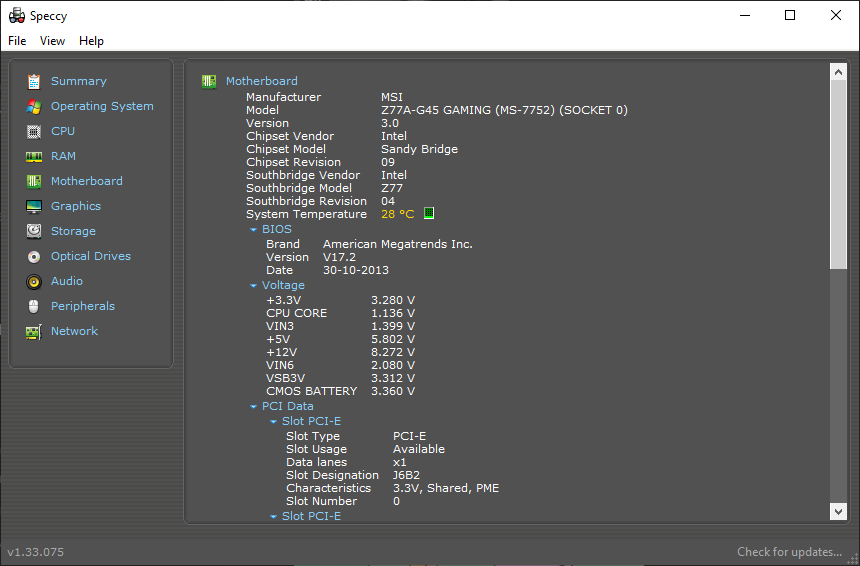Open the Peripherals section
860x566 pixels.
click(x=83, y=306)
